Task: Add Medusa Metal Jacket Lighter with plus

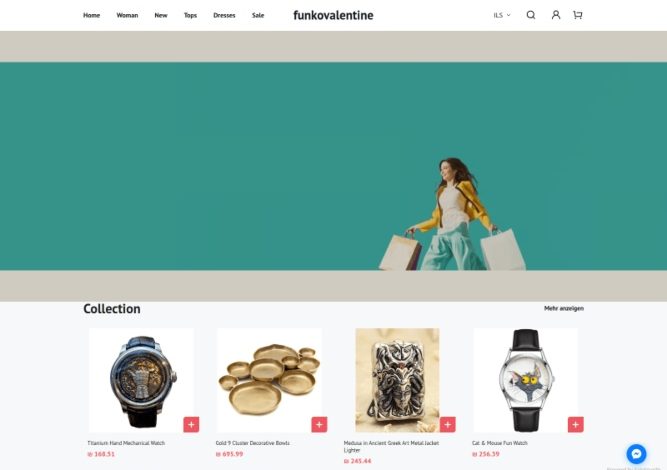Action: click(448, 424)
